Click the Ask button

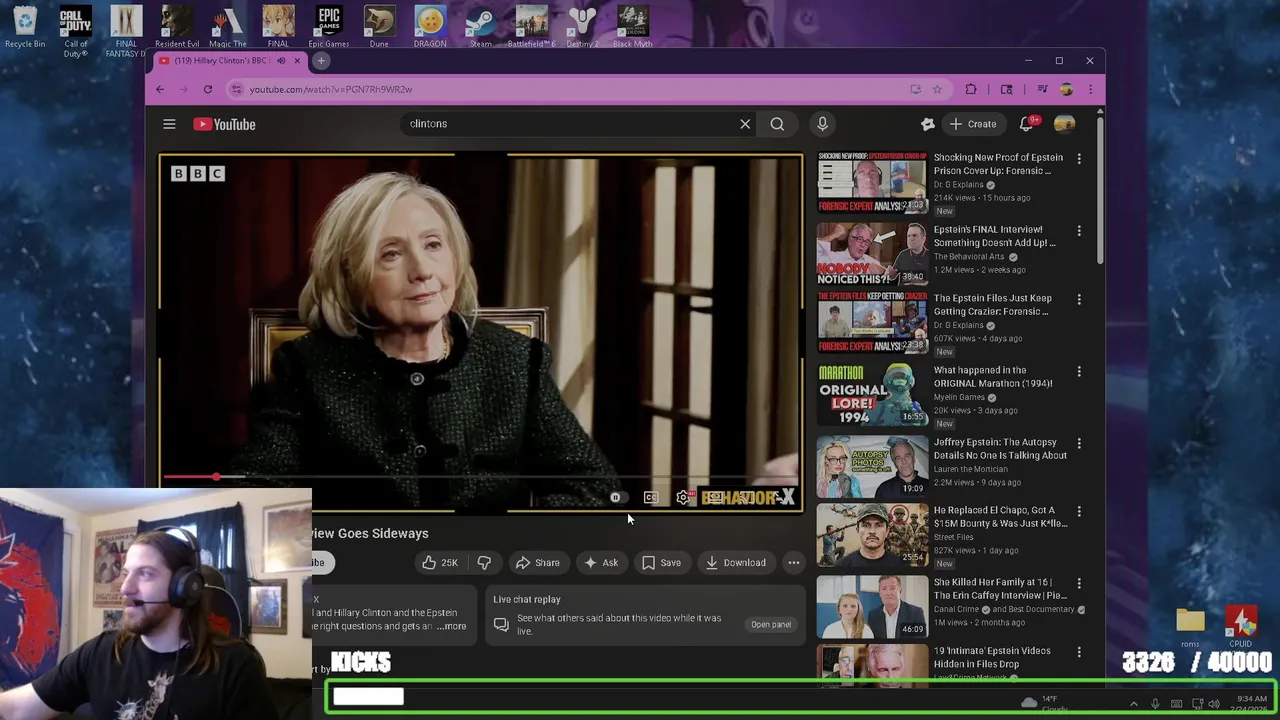pos(601,562)
